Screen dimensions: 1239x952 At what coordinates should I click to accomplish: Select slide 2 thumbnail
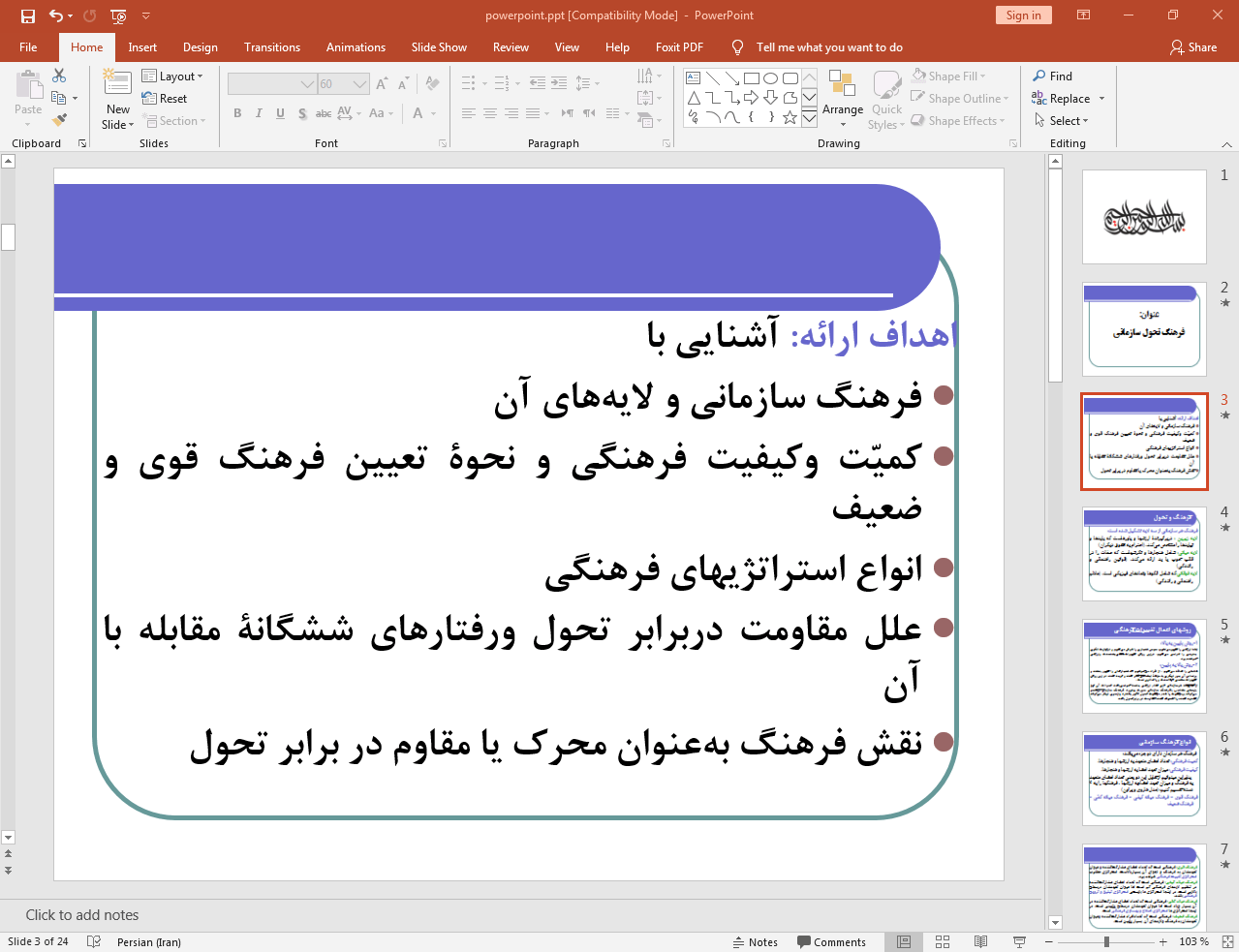coord(1144,329)
